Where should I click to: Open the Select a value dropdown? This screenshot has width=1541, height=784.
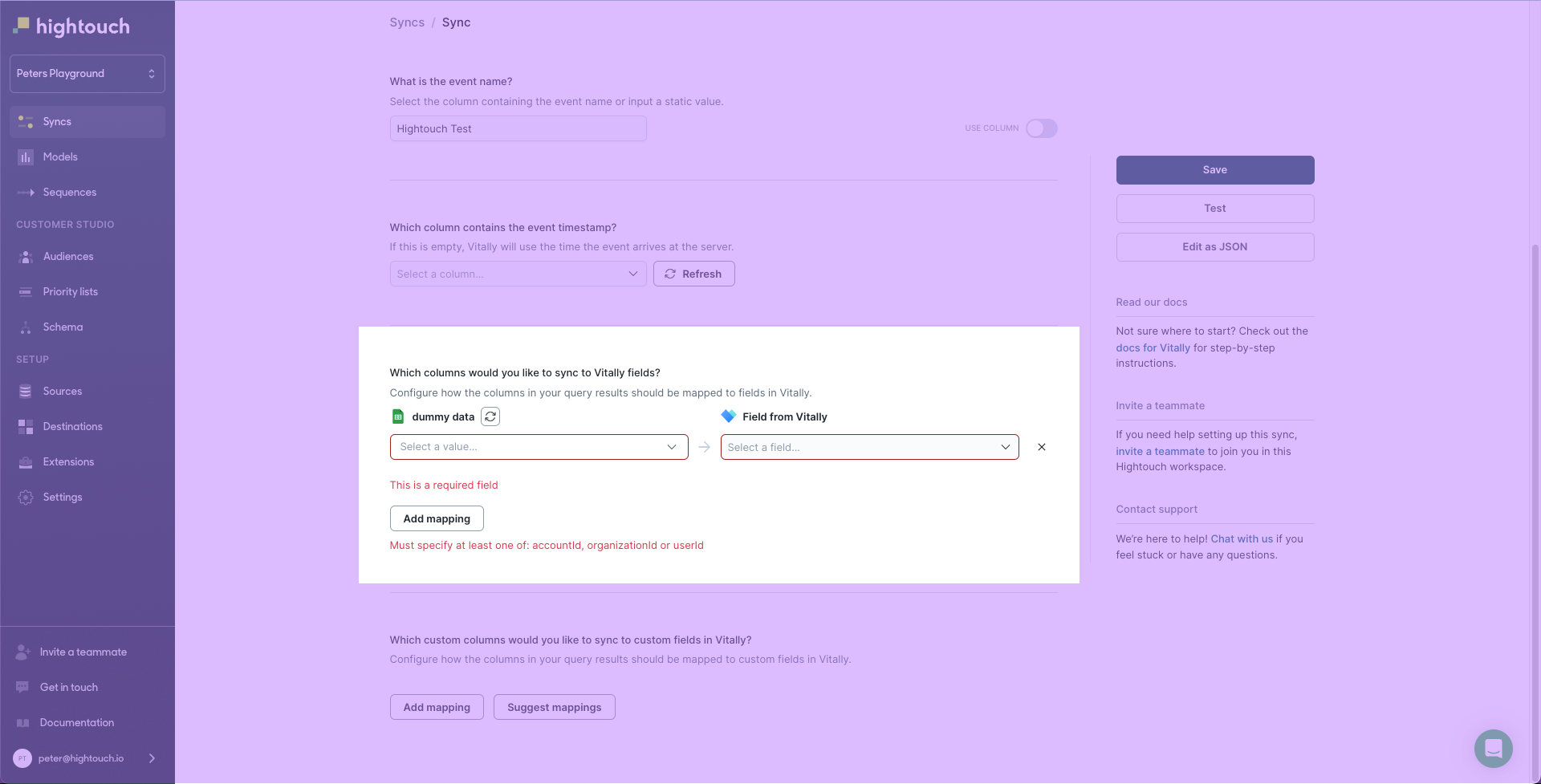click(x=539, y=447)
